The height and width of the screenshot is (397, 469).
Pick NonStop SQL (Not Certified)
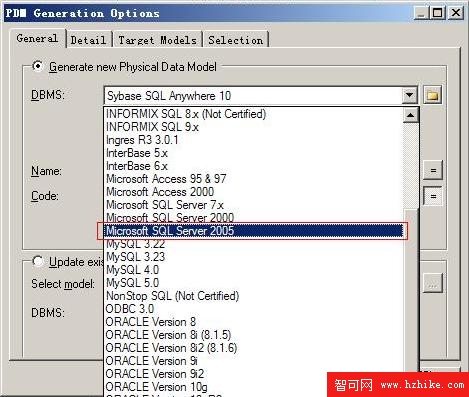[x=253, y=296]
